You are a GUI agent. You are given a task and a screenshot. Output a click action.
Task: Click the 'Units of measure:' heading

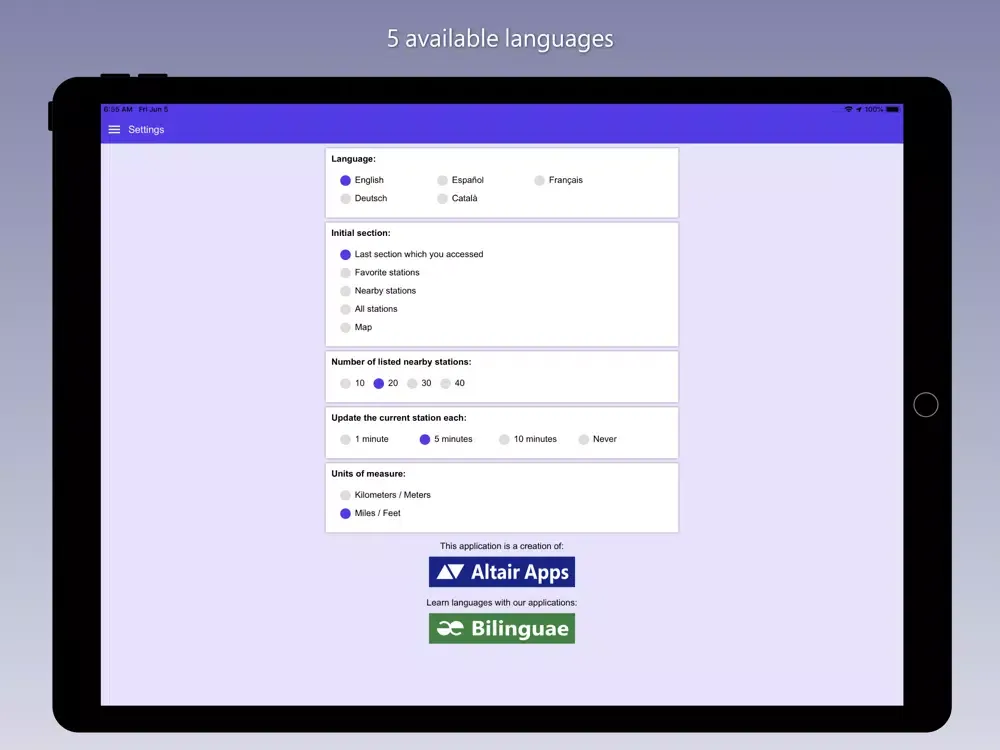click(x=368, y=474)
